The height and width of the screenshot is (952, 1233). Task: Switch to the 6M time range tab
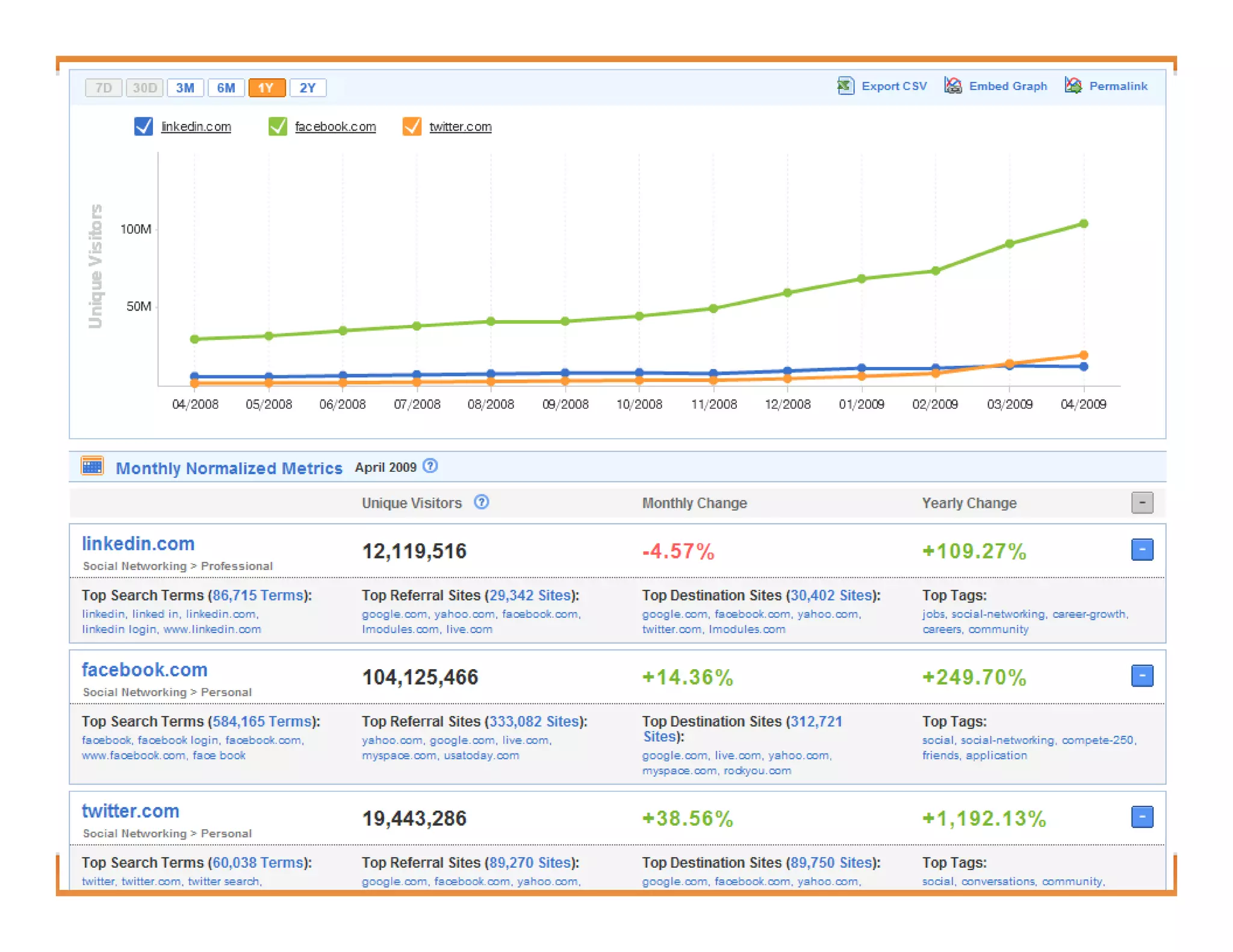click(226, 88)
